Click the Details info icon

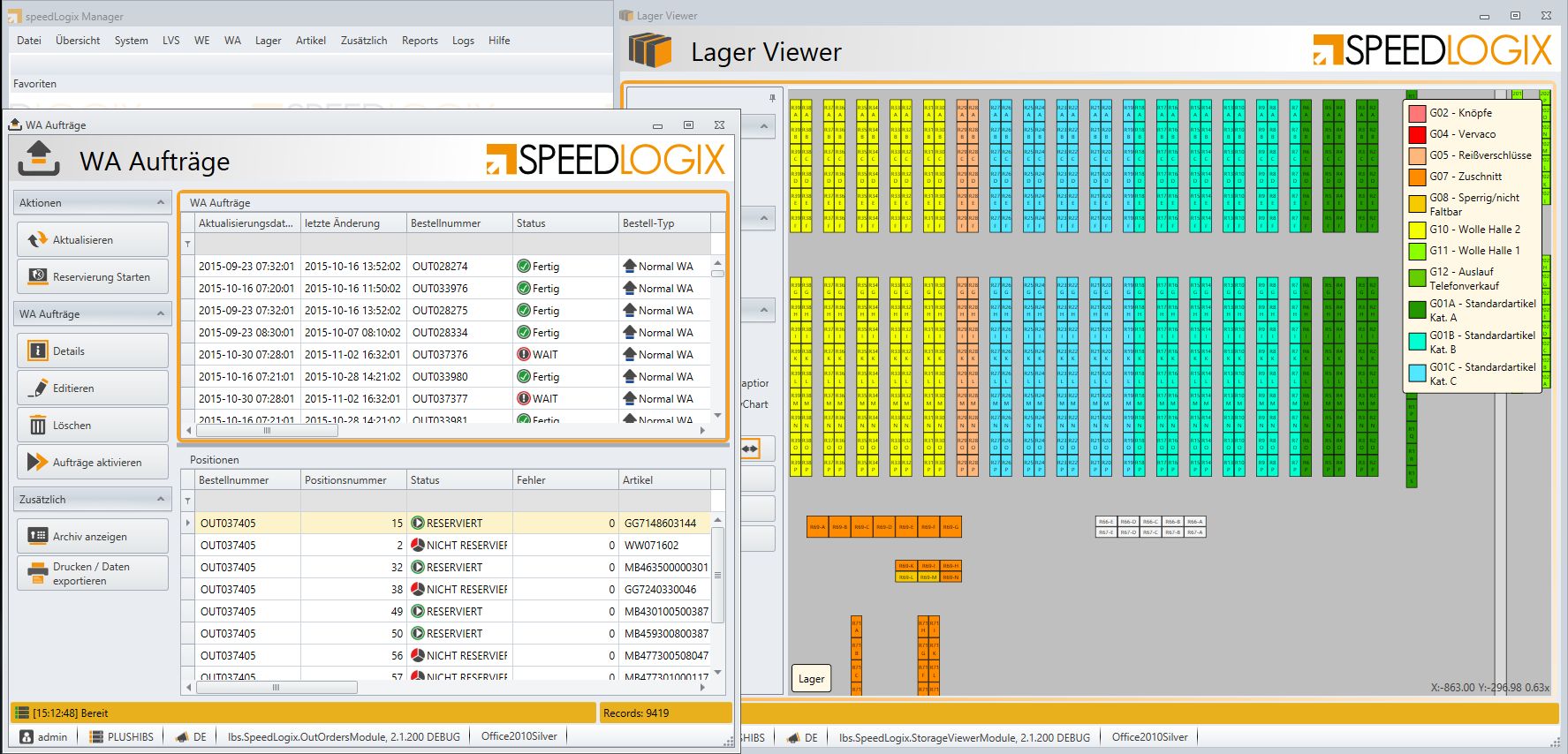(x=37, y=351)
